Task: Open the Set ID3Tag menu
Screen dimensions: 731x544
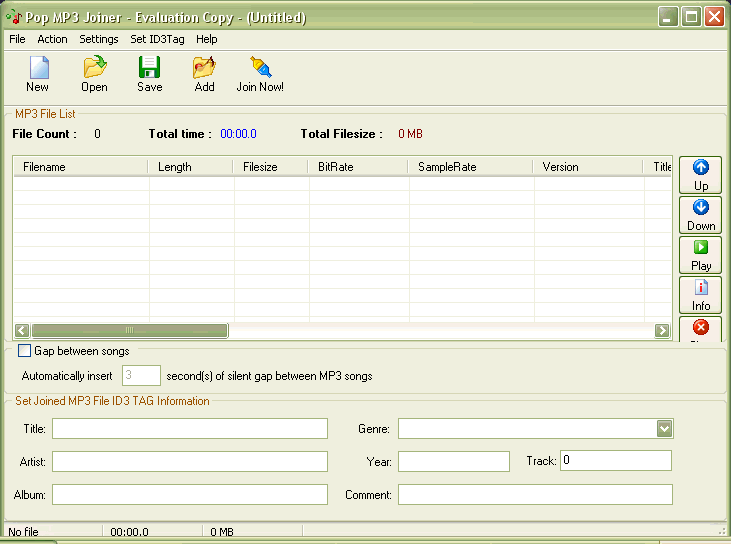Action: click(157, 39)
